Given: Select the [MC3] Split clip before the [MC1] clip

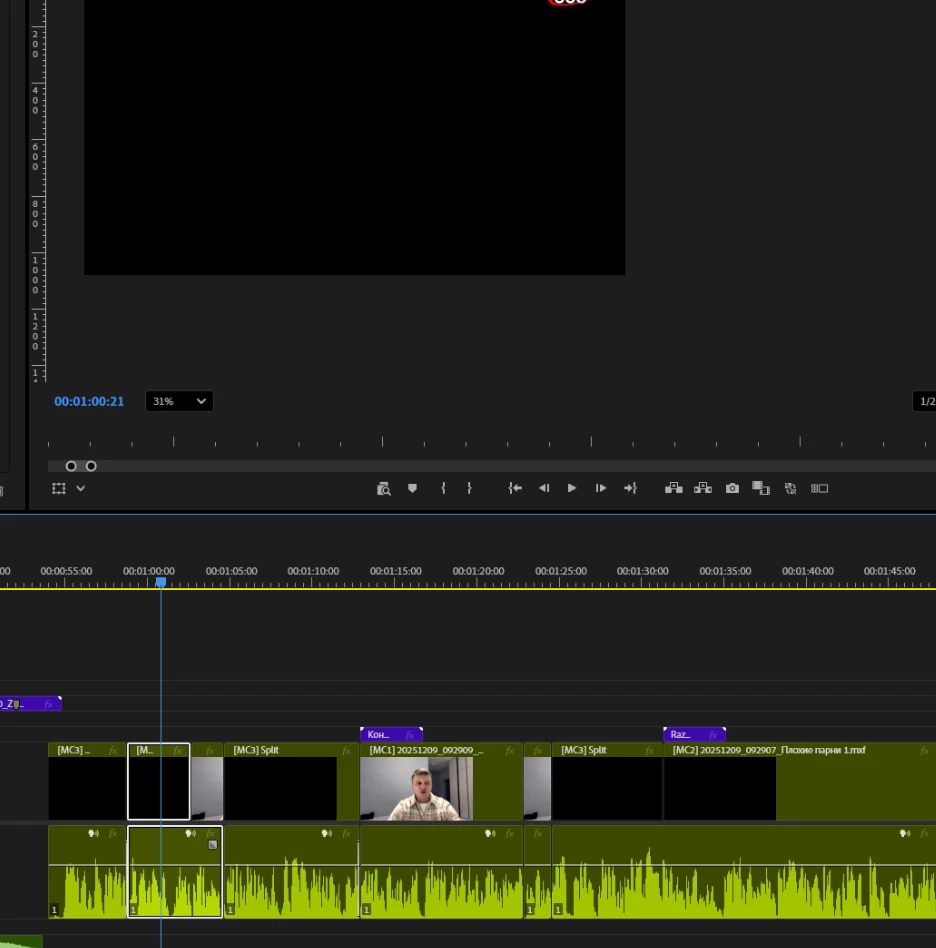Looking at the screenshot, I should 291,781.
